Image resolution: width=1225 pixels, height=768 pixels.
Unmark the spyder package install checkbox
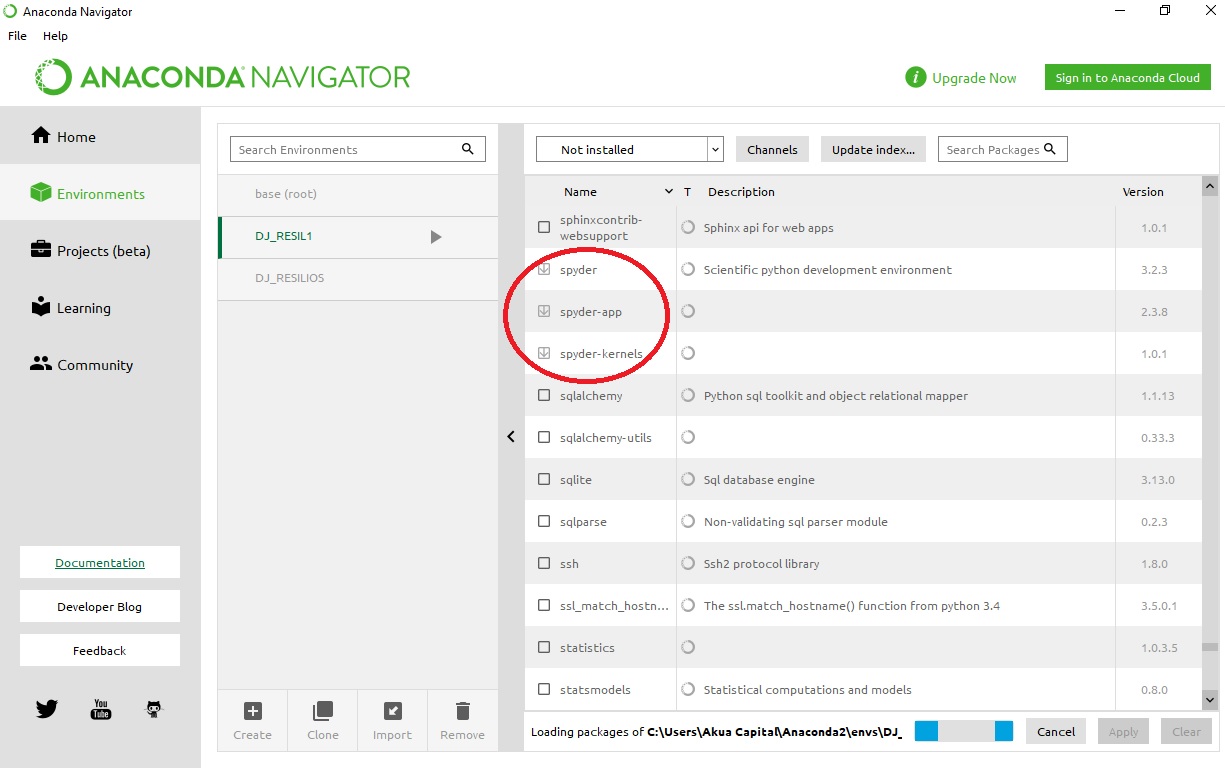544,269
